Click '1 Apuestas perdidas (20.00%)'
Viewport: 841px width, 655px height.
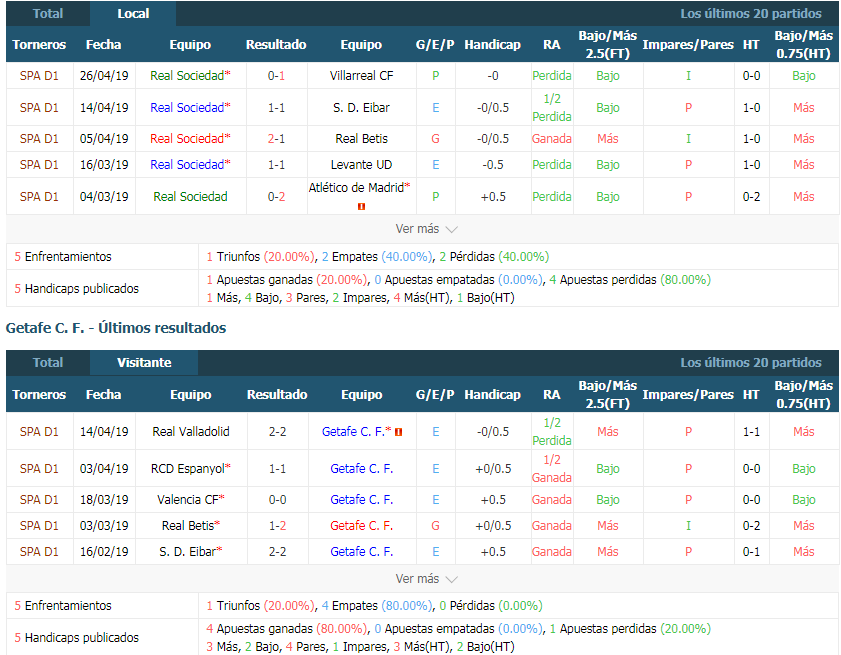(x=630, y=629)
